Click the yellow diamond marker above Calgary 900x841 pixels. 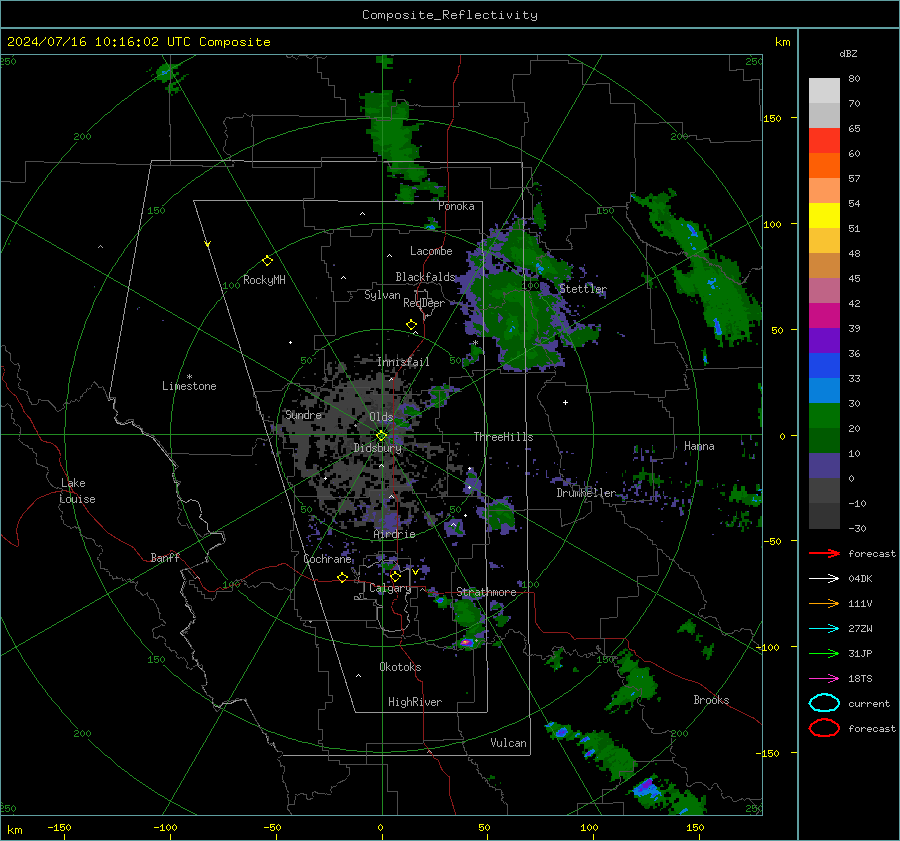395,576
